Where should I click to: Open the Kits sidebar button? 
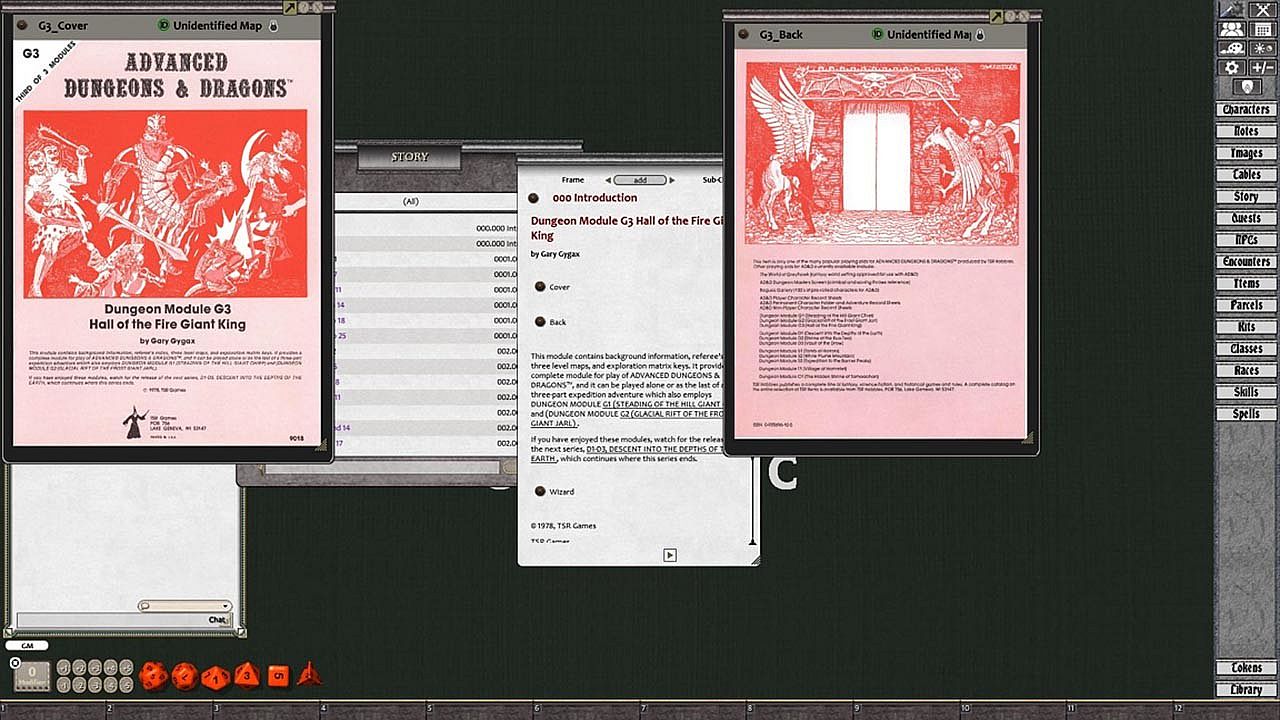[x=1245, y=327]
